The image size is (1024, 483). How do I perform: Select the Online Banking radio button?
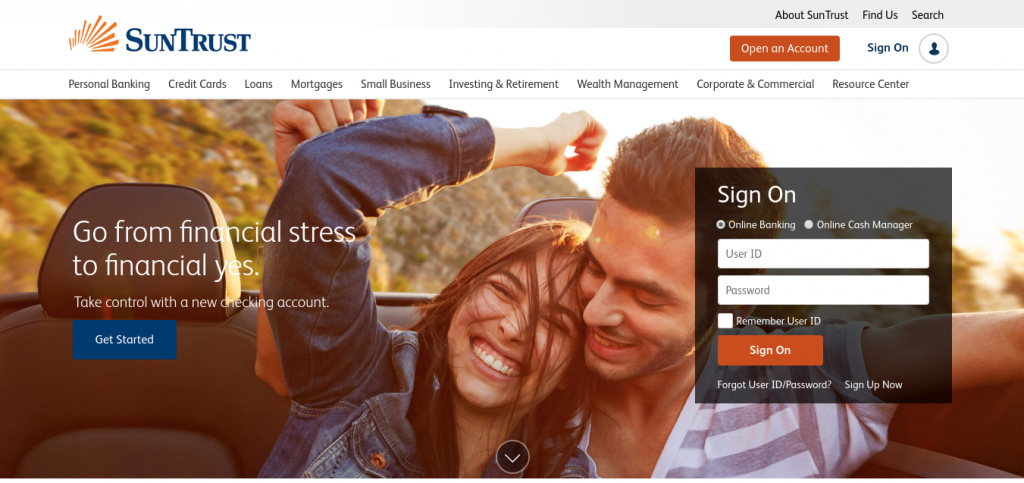coord(721,225)
